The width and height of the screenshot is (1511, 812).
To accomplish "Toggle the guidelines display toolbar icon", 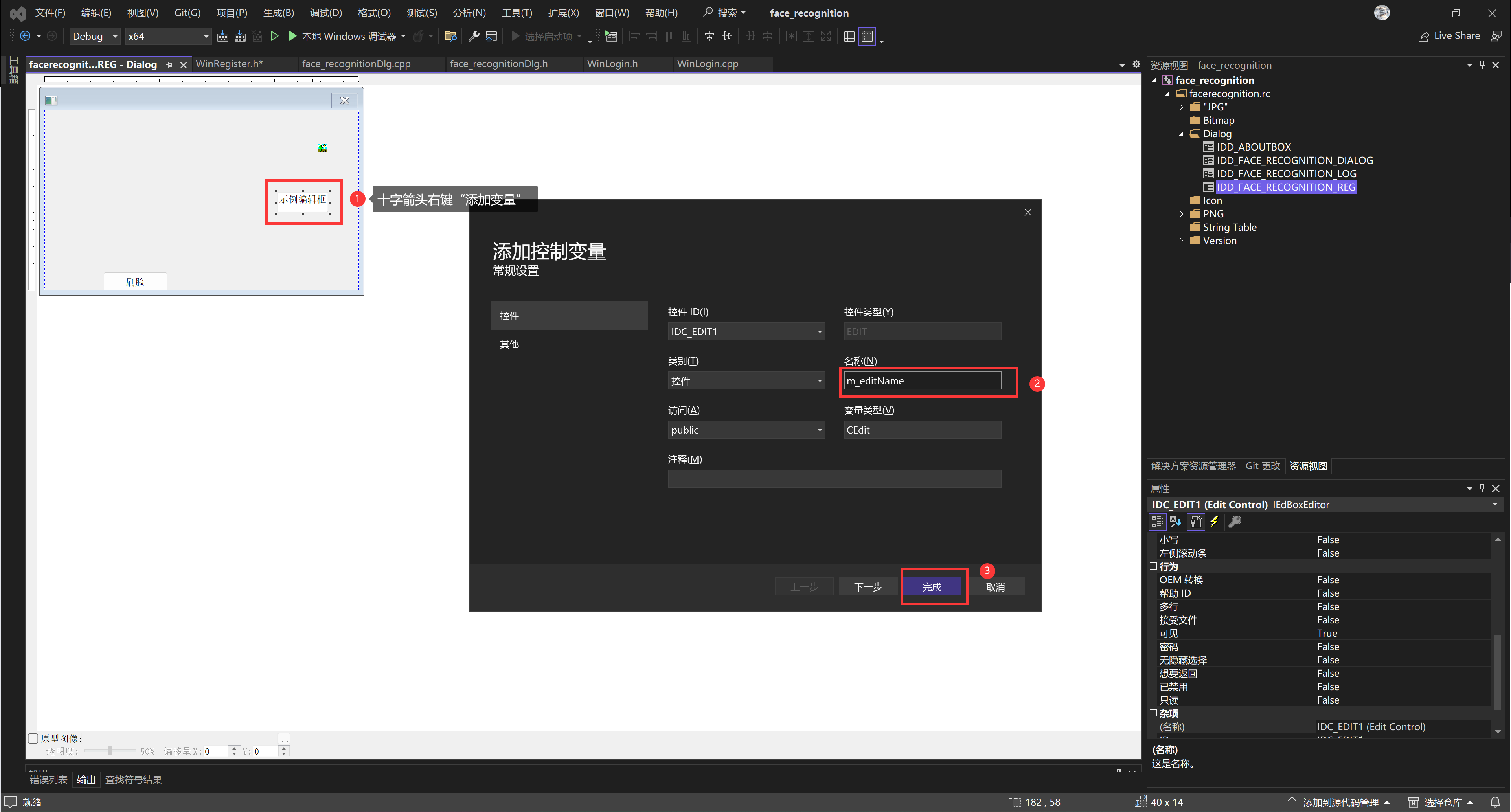I will [867, 37].
